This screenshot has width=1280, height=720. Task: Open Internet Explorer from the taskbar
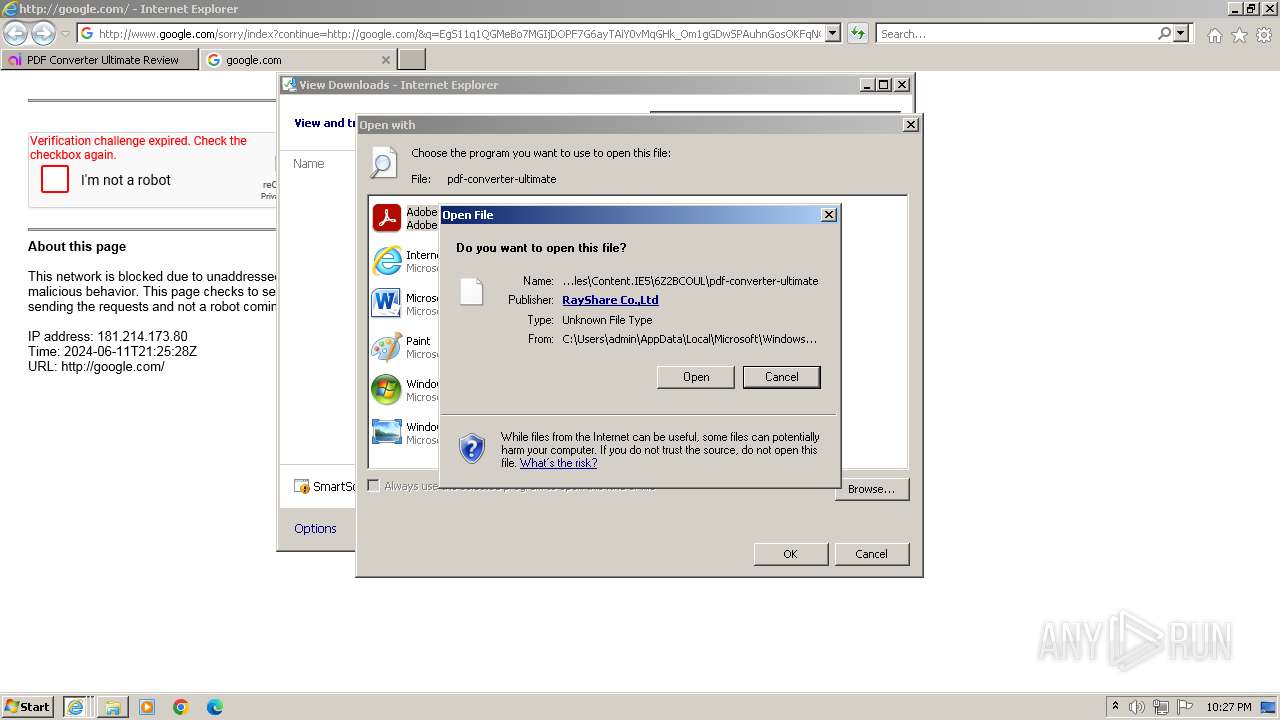75,707
